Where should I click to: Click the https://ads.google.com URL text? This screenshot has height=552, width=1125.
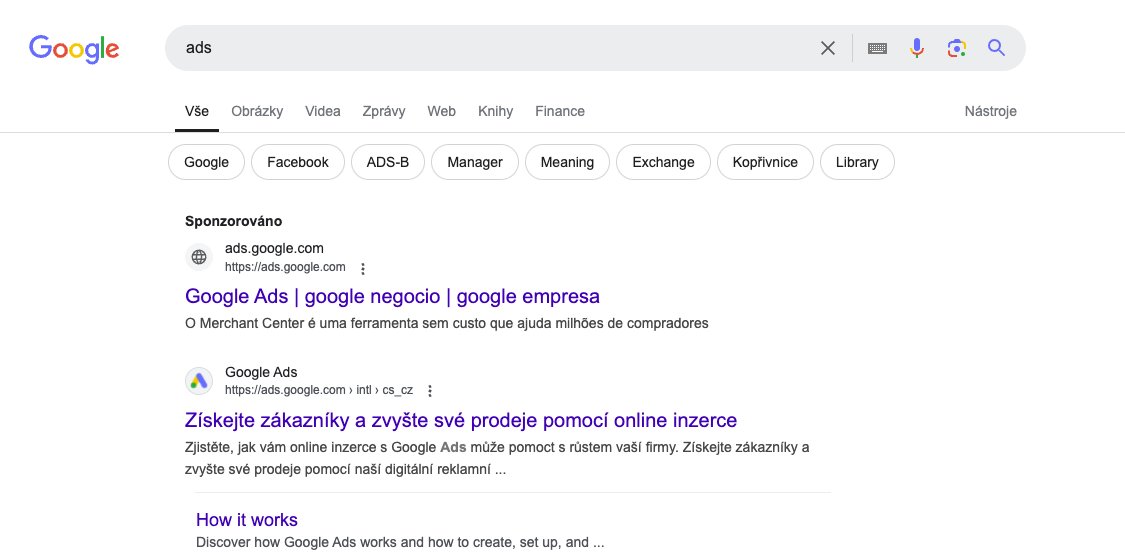285,267
